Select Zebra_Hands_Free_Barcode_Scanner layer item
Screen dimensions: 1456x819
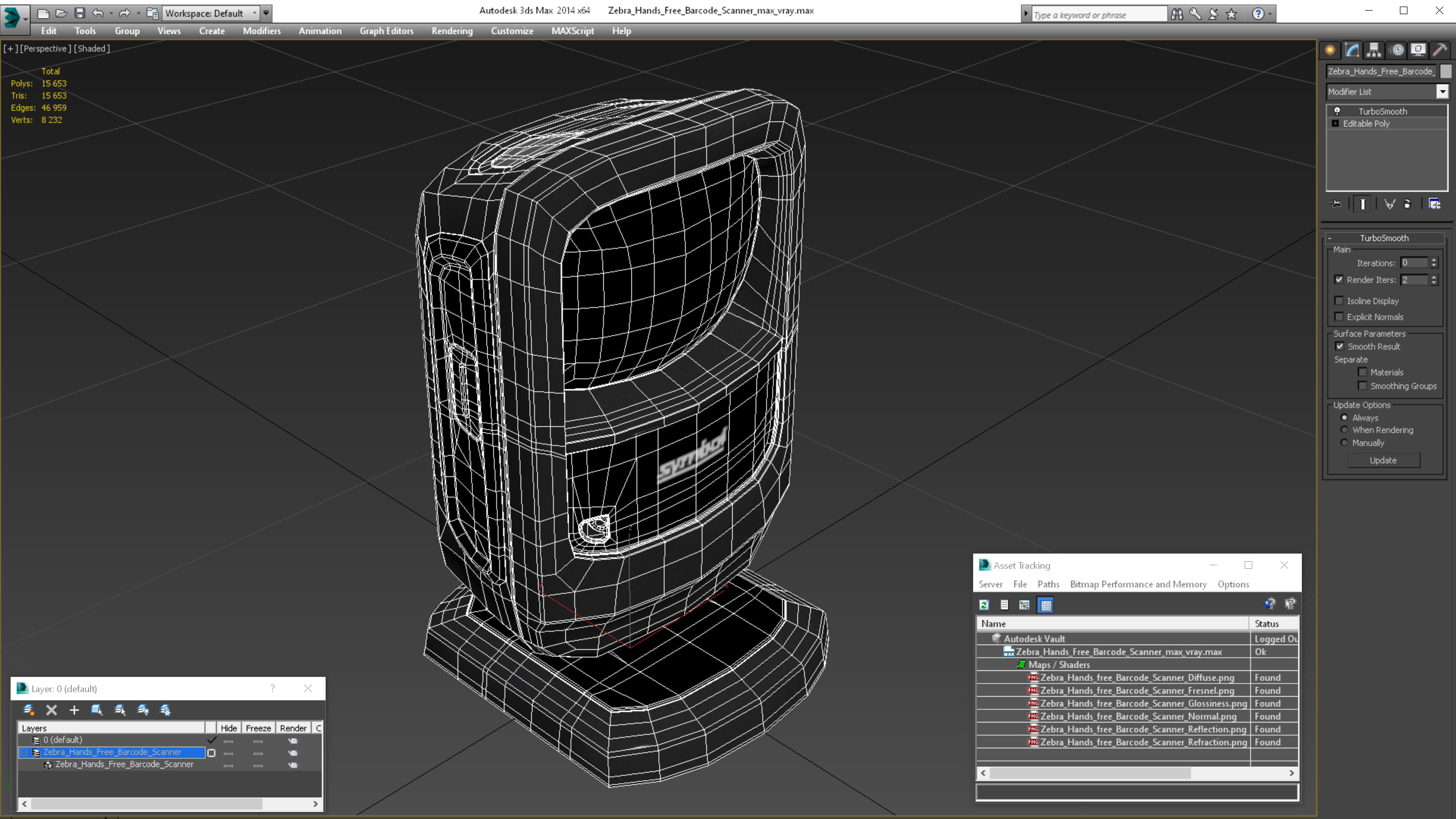(112, 752)
